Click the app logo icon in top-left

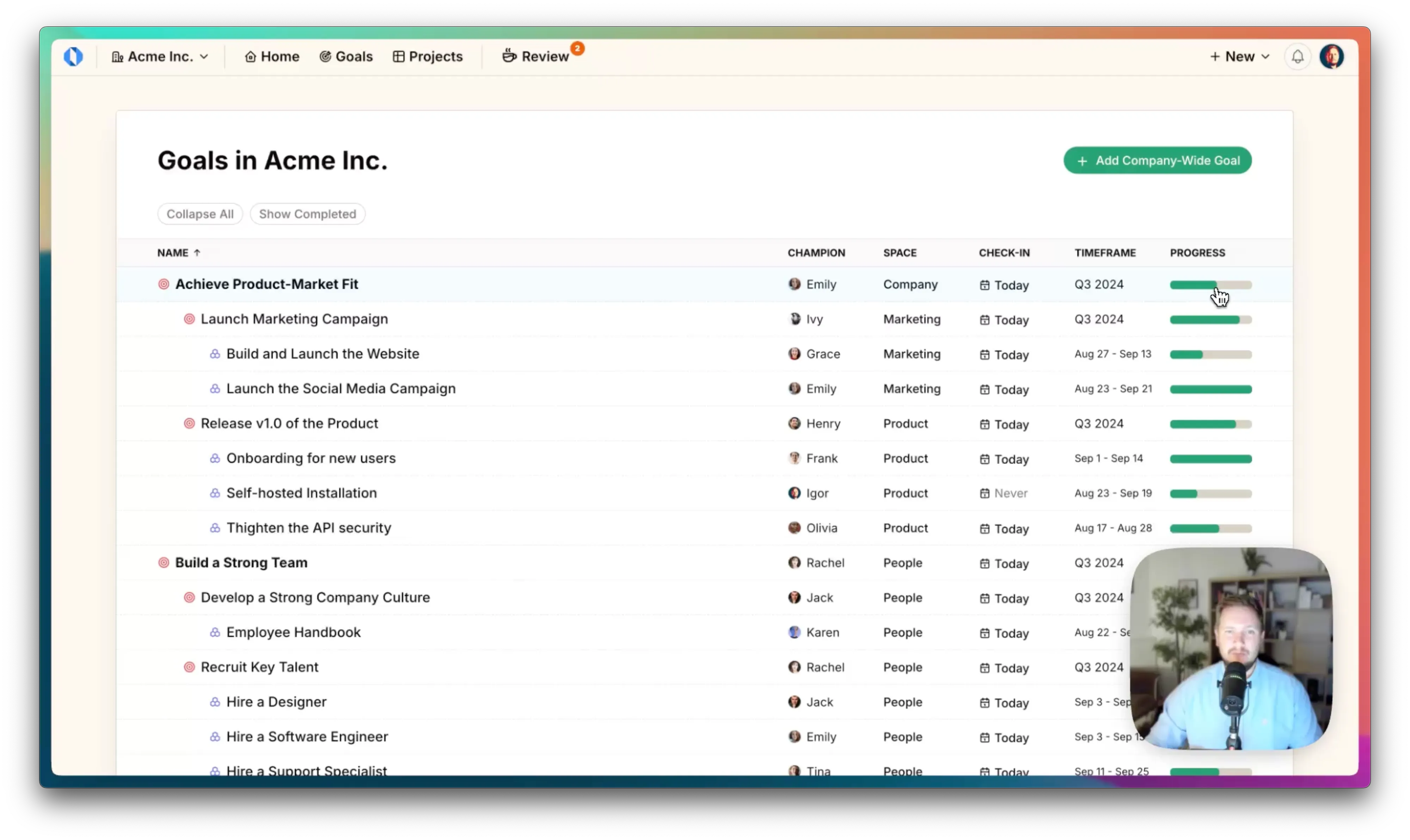[x=73, y=57]
